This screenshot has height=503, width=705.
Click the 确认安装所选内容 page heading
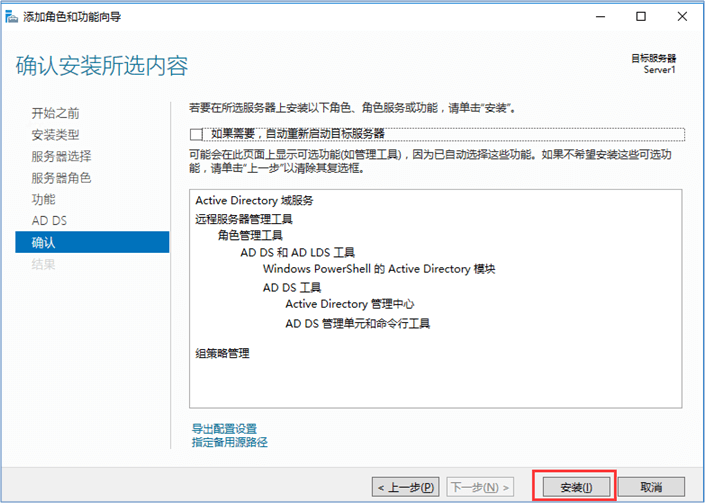(x=102, y=66)
